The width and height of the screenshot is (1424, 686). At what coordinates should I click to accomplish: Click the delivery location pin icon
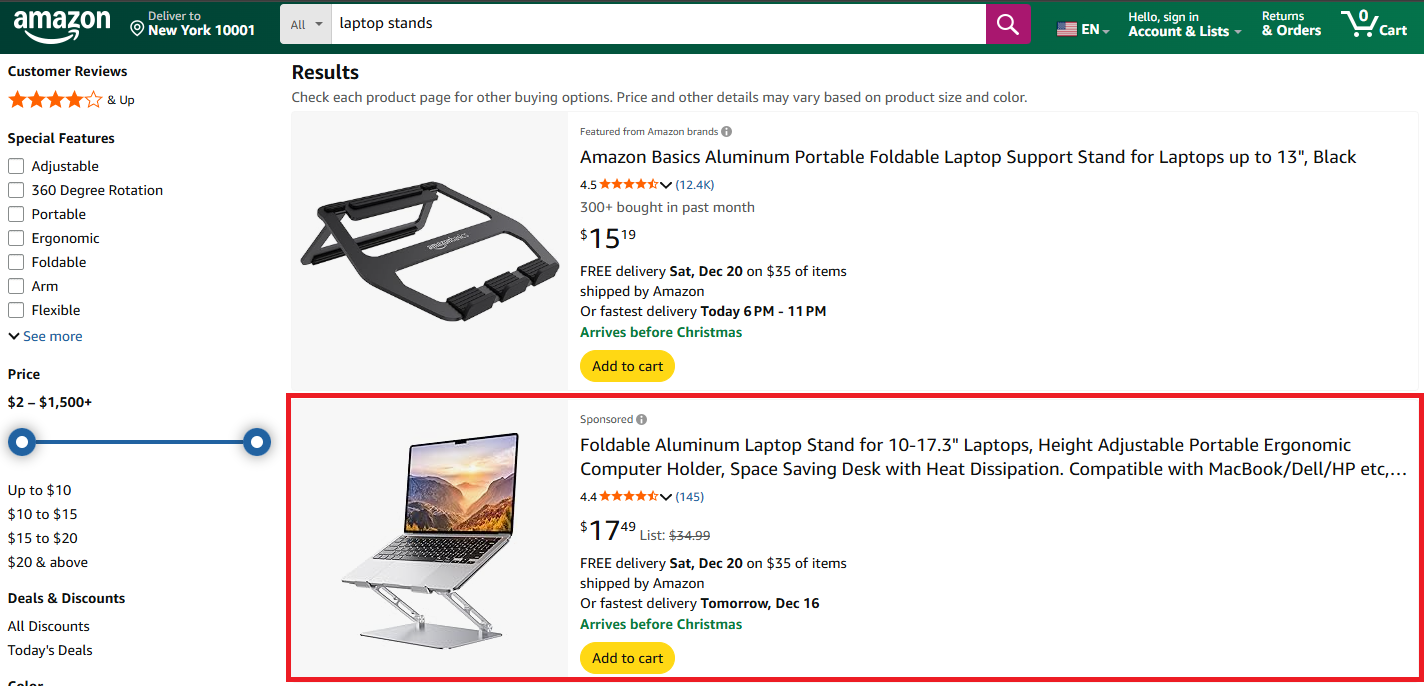[136, 30]
